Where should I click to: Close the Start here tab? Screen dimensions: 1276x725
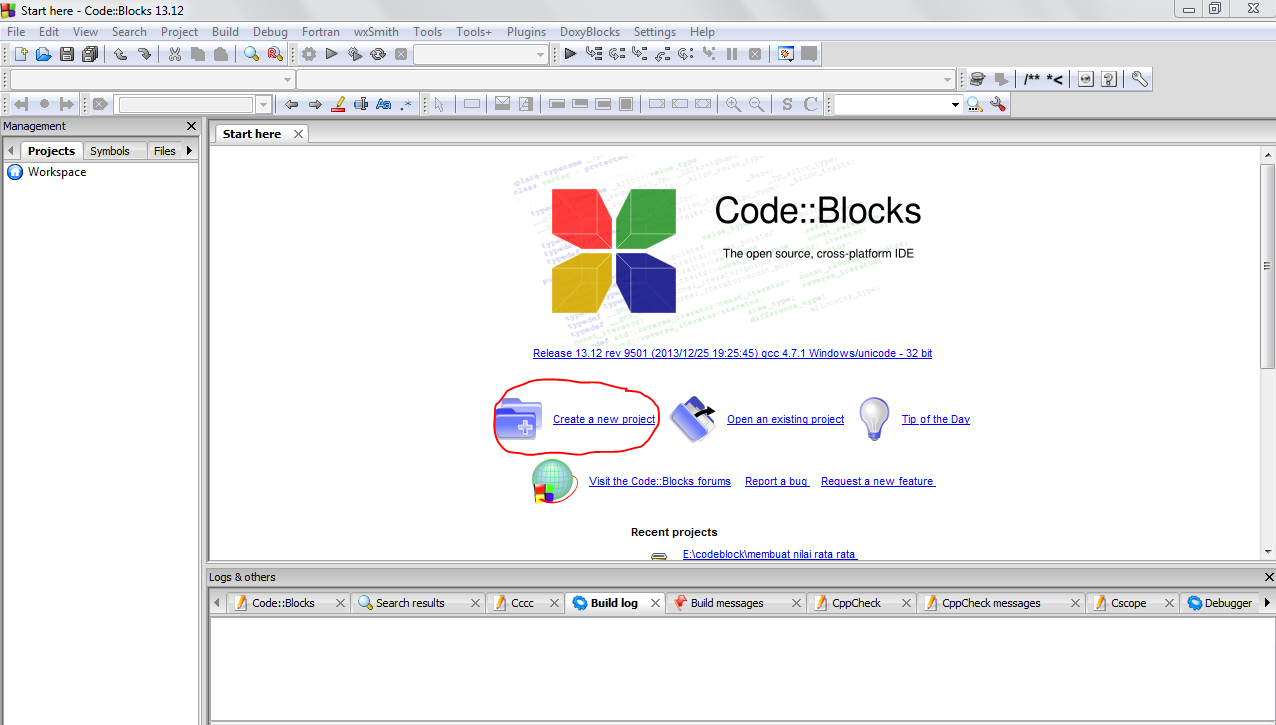click(x=298, y=134)
